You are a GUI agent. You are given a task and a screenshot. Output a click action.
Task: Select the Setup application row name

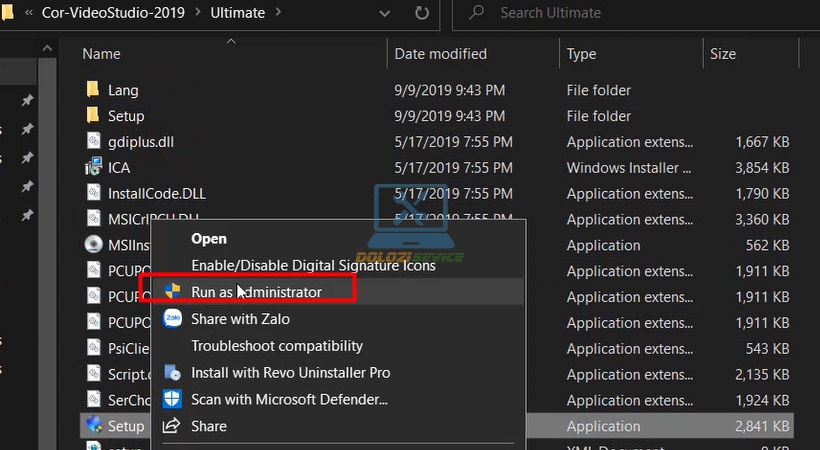[126, 426]
